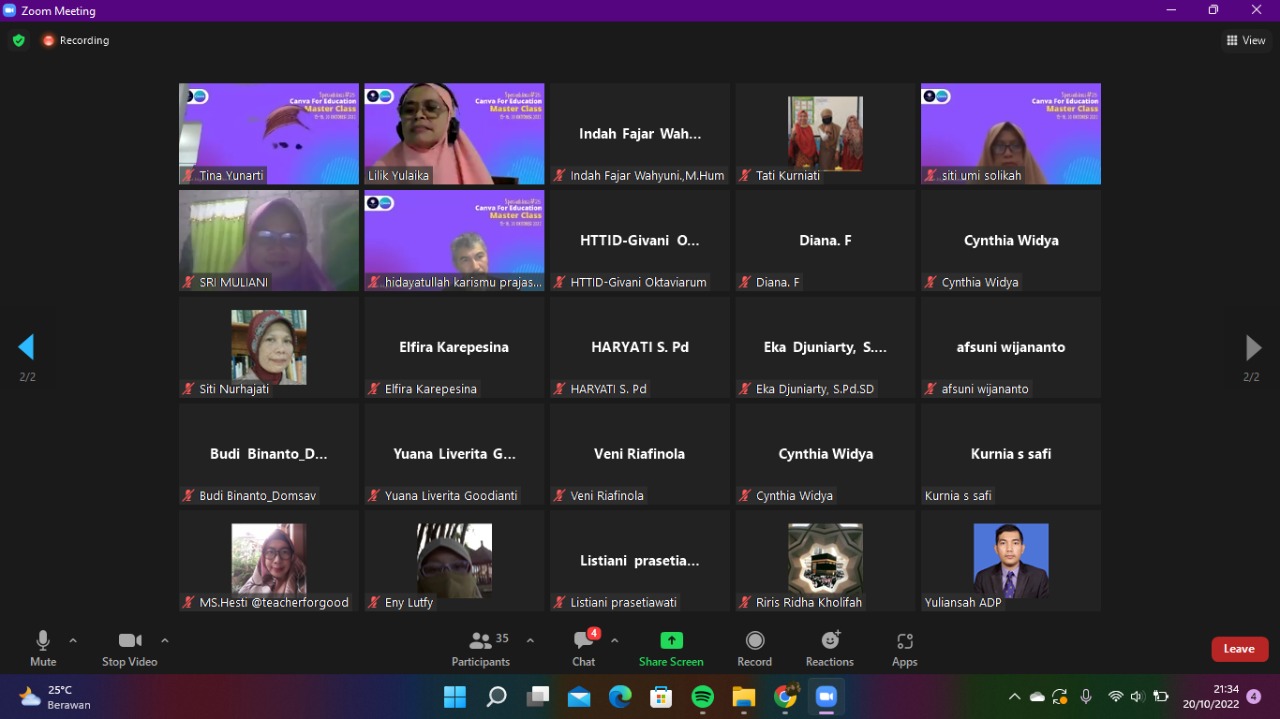Click battery icon in system tray
This screenshot has width=1280, height=719.
click(1161, 697)
